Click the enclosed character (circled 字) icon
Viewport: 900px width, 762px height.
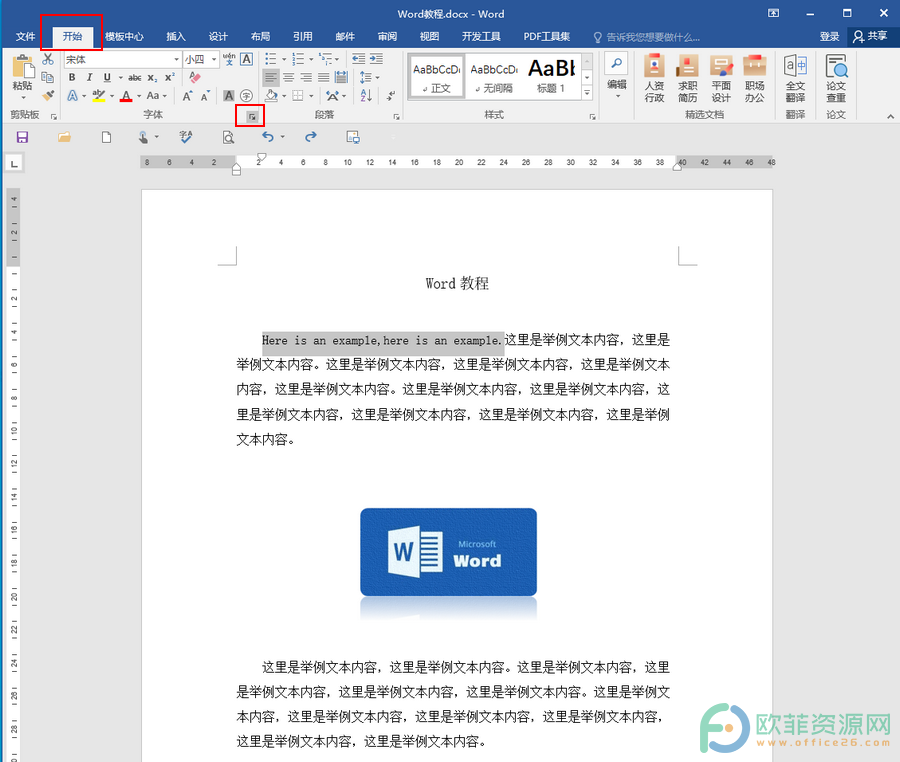[246, 96]
